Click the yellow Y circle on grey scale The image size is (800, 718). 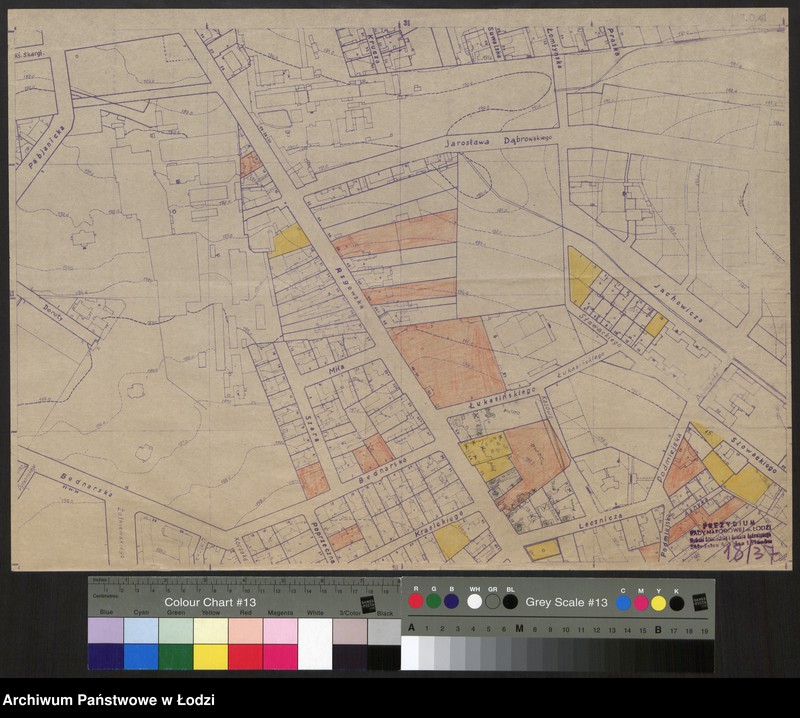(659, 602)
